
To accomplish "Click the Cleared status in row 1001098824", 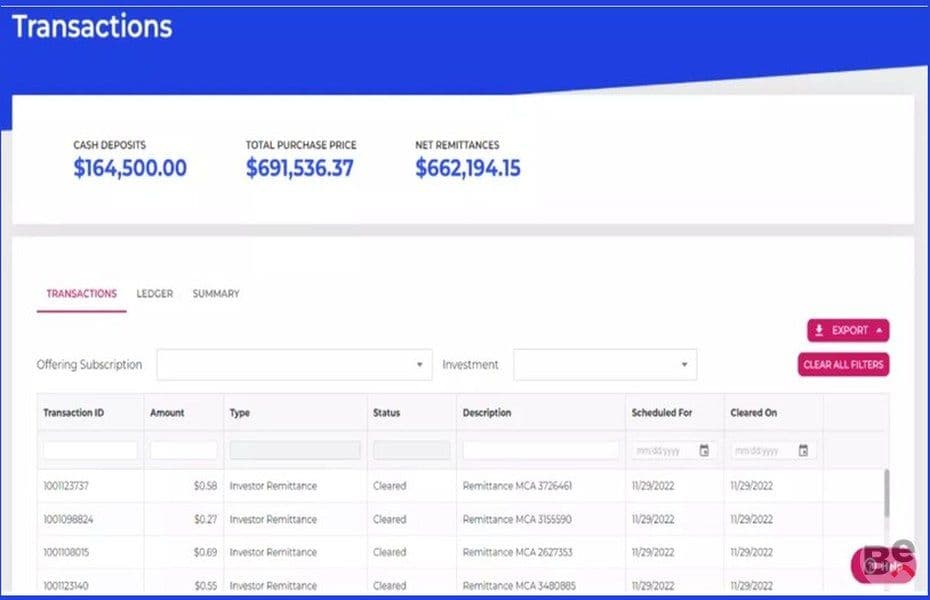I will [x=390, y=519].
